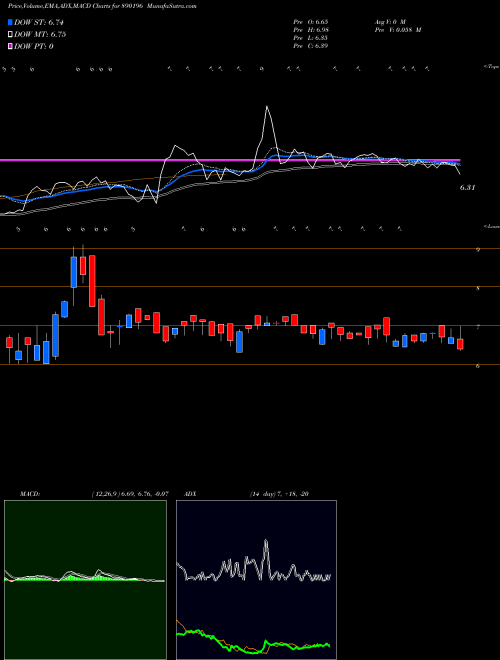This screenshot has height=660, width=500.
Task: Click the peak of the ADX white line
Action: (266, 541)
